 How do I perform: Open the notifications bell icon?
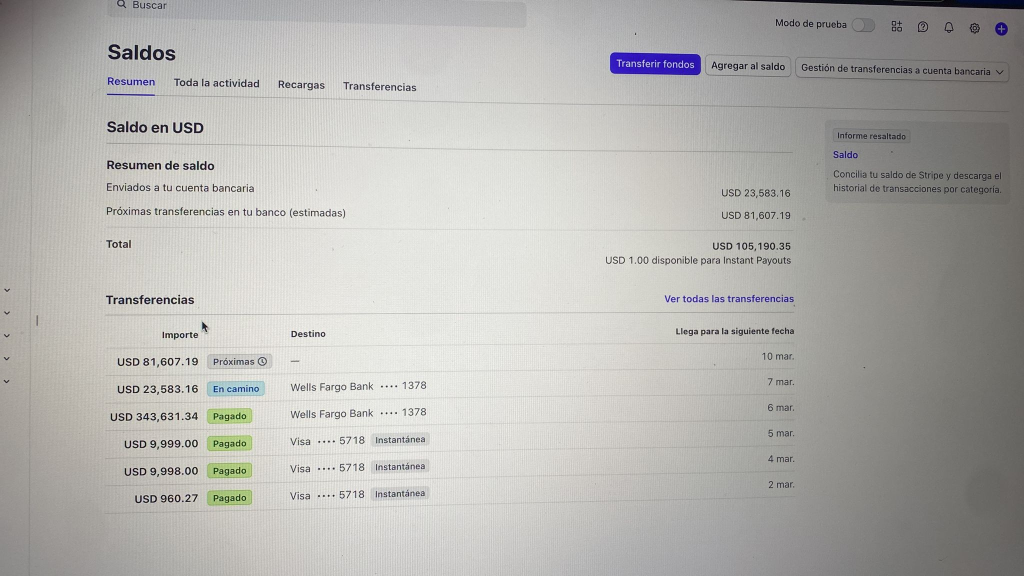[x=948, y=28]
